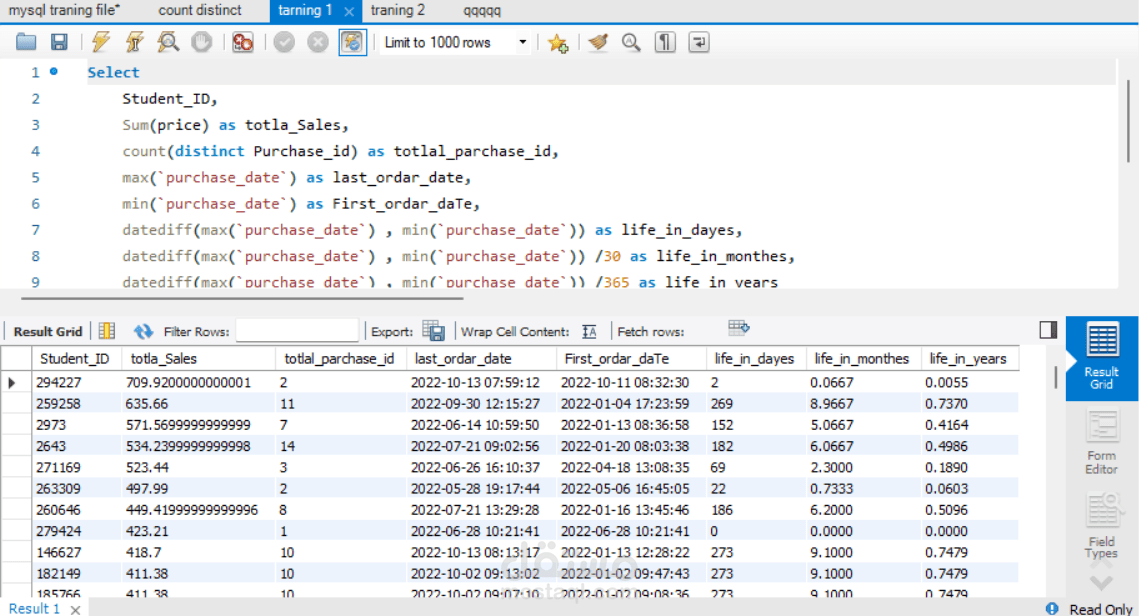Select the Result 1 tab

(x=34, y=609)
